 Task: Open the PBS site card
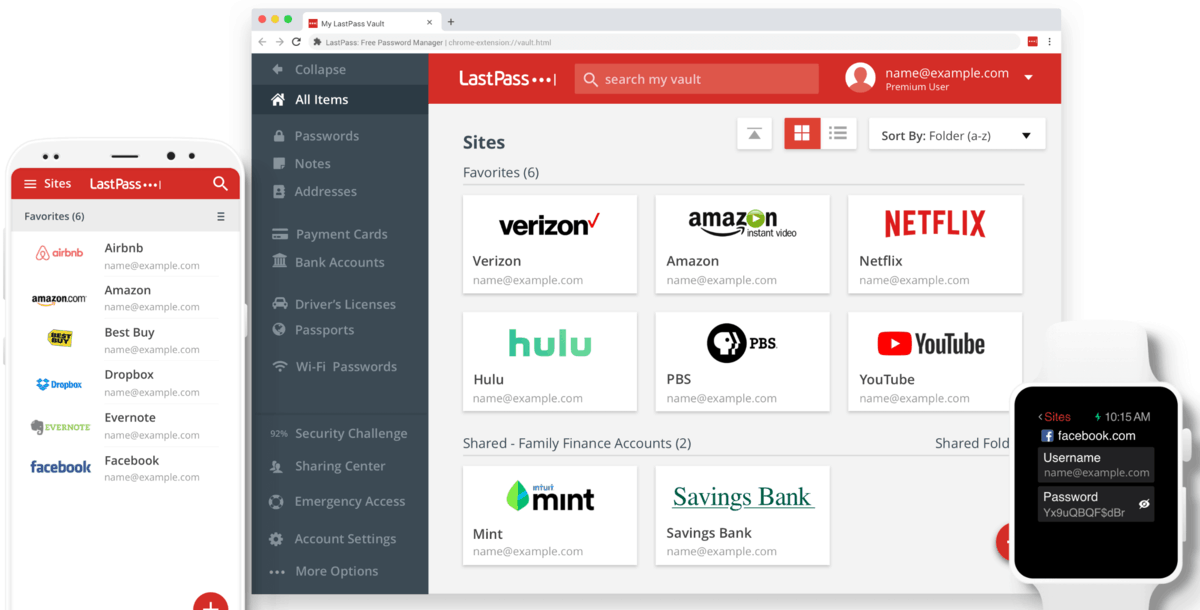click(x=742, y=361)
